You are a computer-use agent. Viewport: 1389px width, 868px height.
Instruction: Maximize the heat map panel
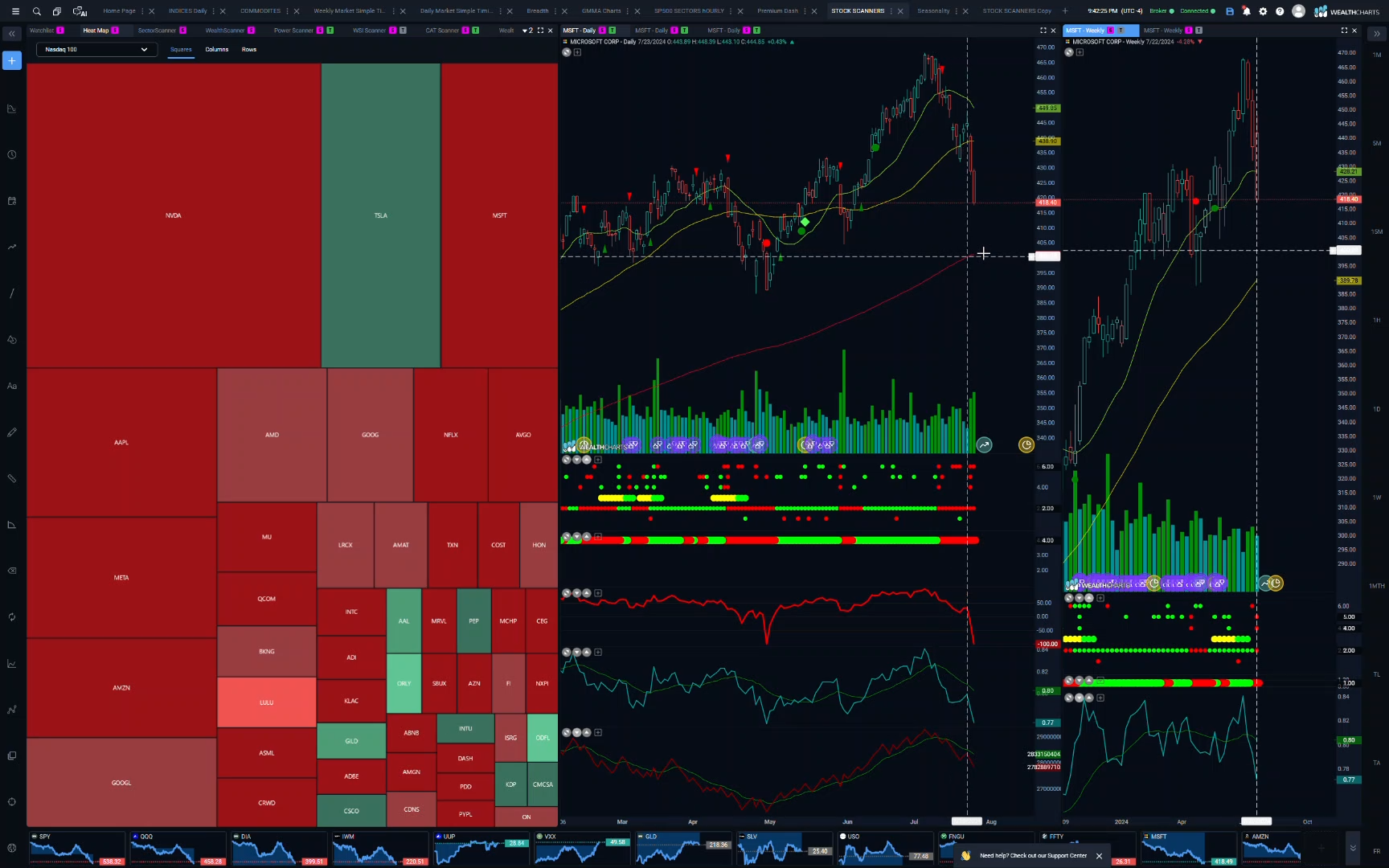tap(540, 31)
